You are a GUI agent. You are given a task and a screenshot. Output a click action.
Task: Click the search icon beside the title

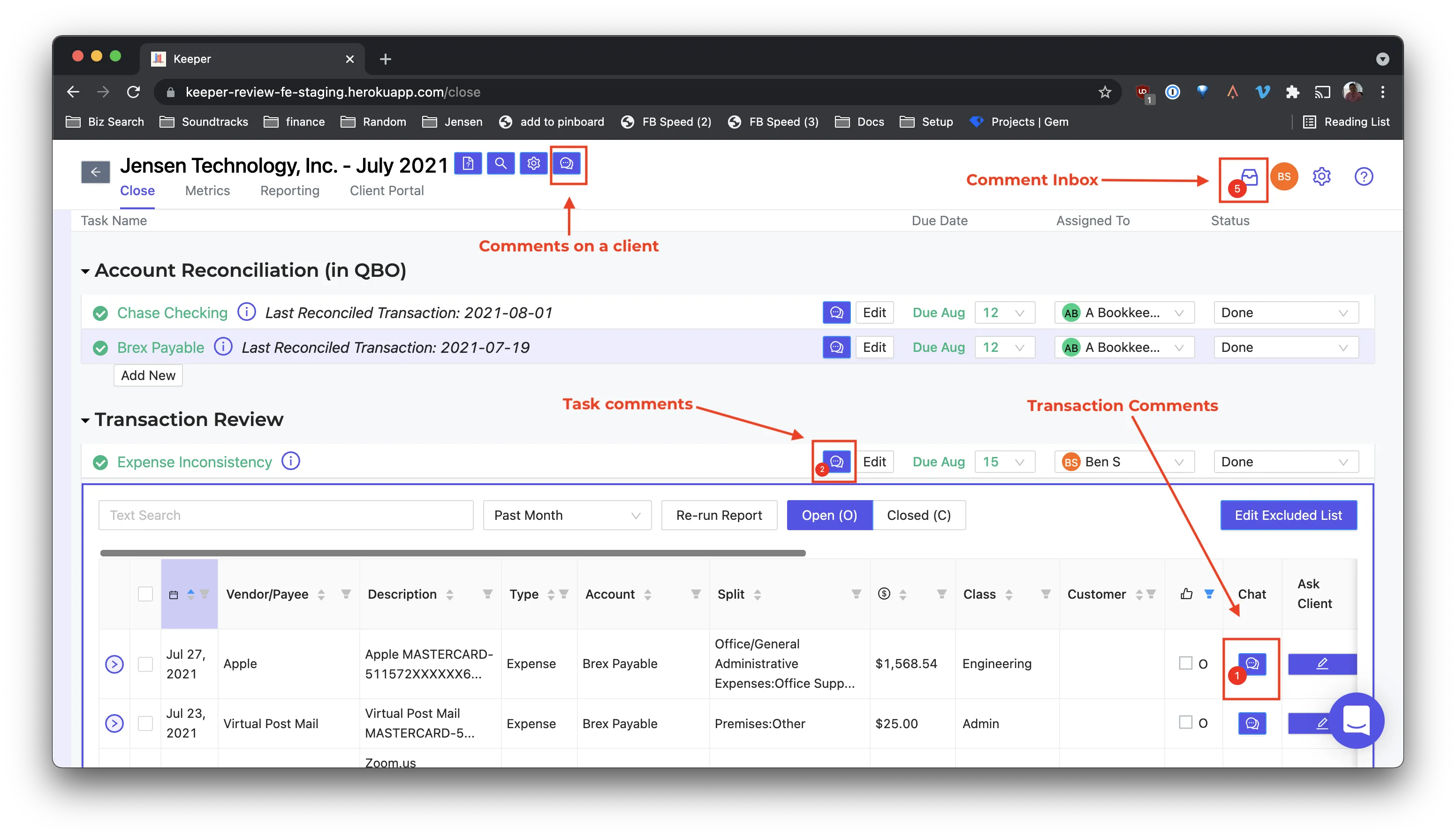pyautogui.click(x=500, y=164)
